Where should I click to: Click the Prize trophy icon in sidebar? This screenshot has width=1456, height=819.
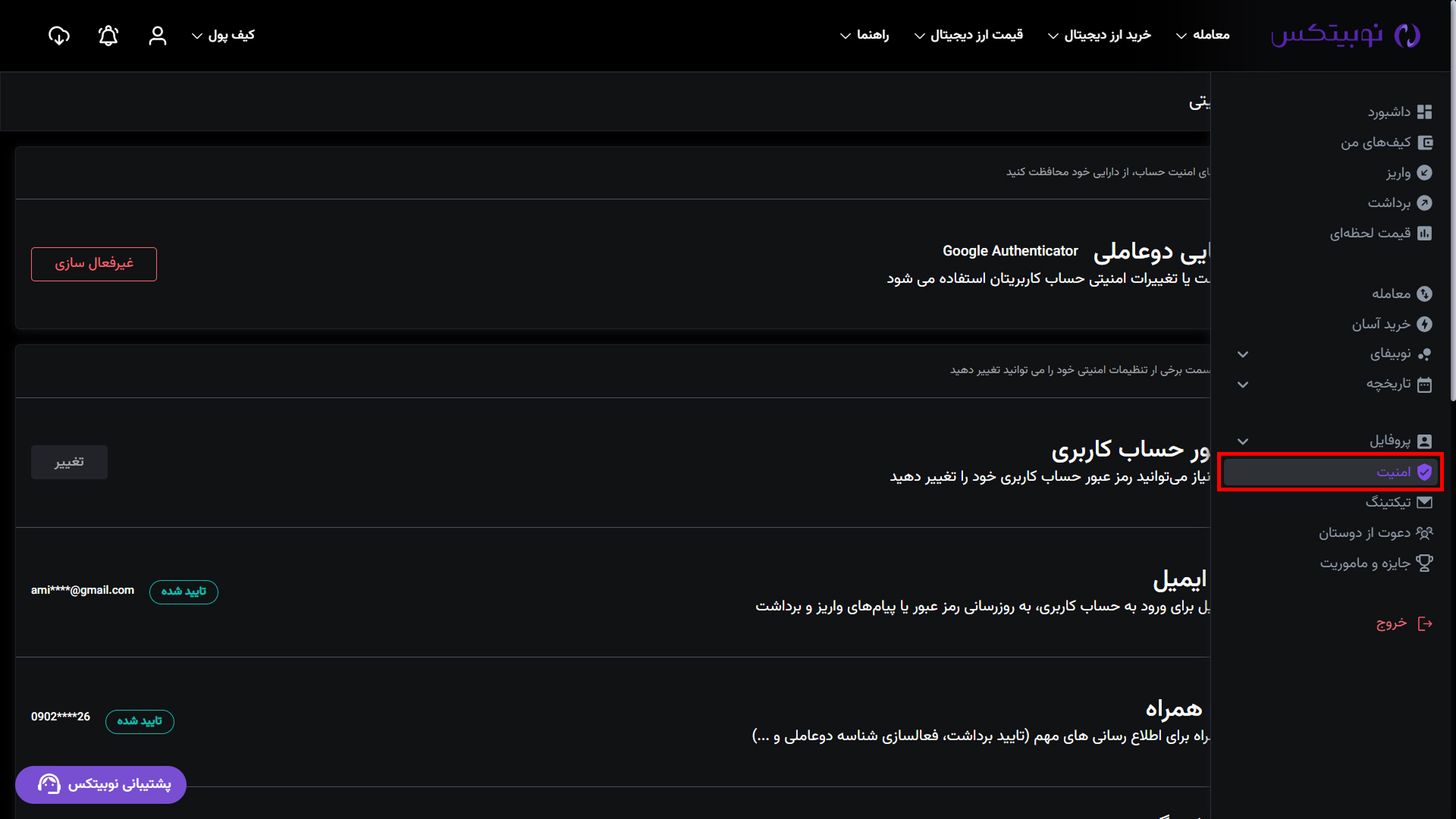[x=1425, y=563]
